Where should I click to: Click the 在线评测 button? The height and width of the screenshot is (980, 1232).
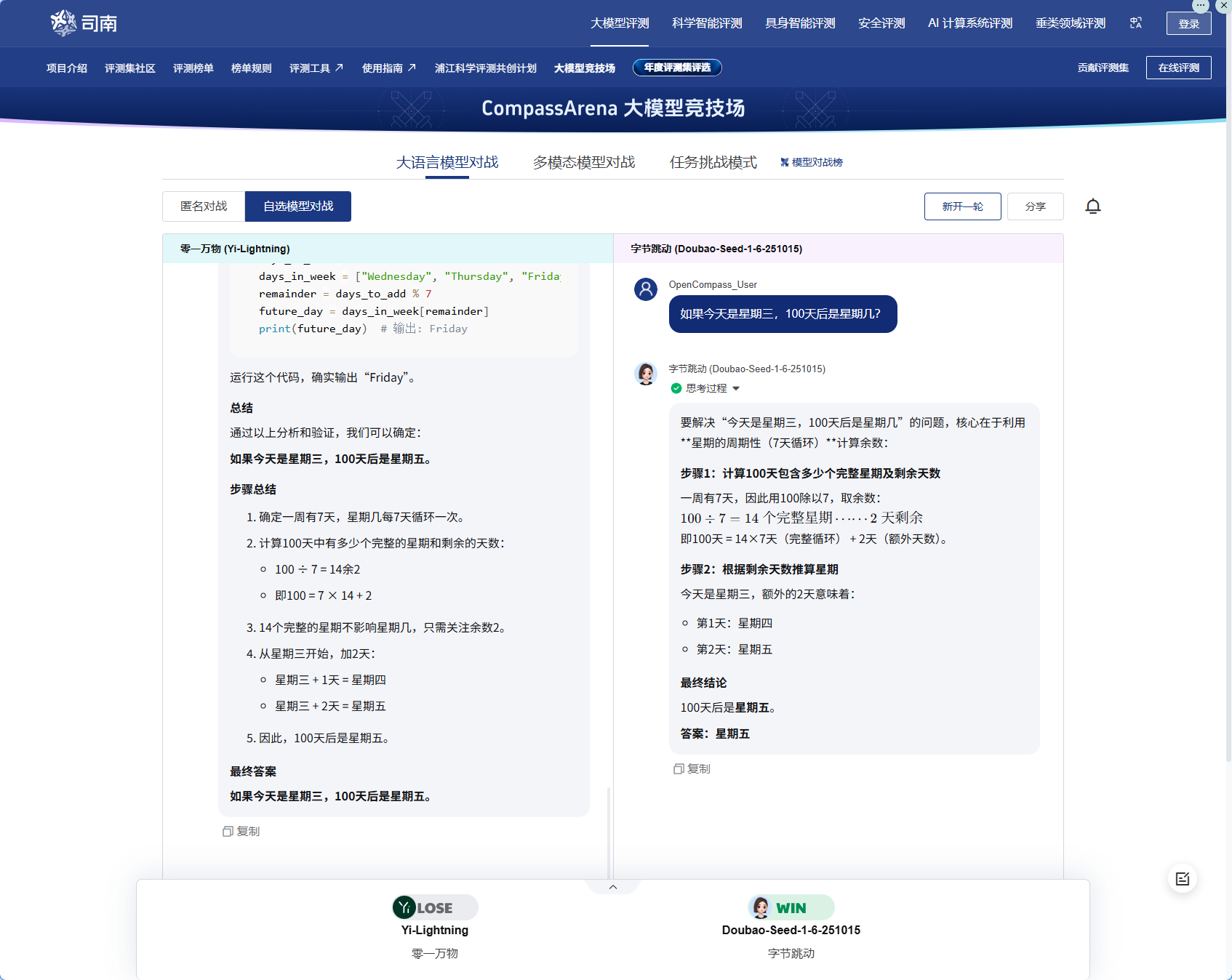[x=1179, y=68]
